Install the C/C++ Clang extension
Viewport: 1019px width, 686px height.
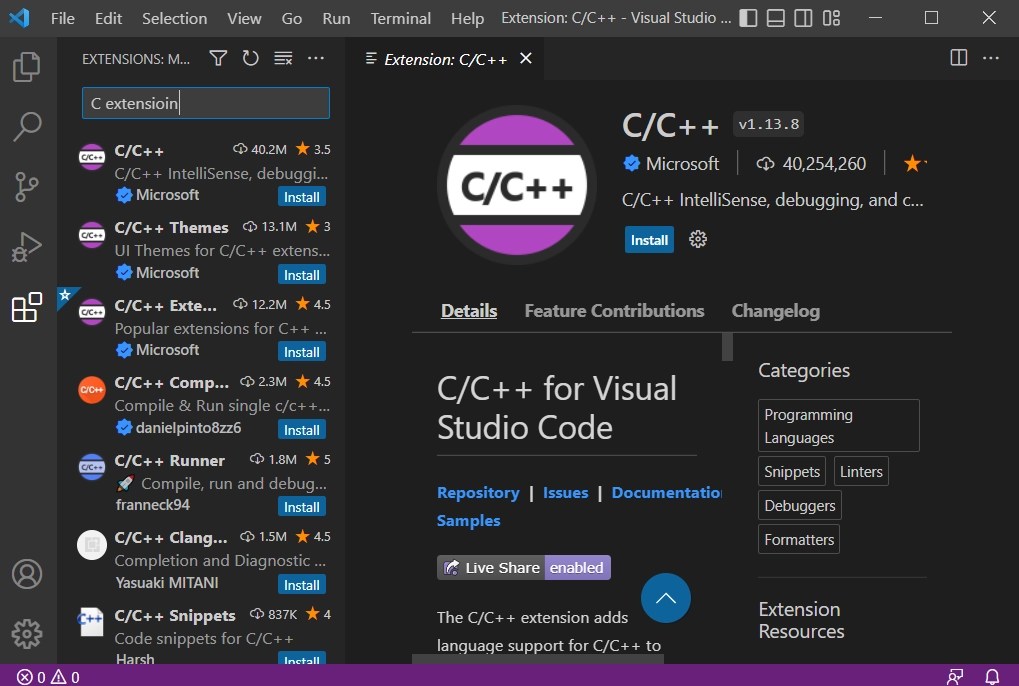tap(302, 585)
